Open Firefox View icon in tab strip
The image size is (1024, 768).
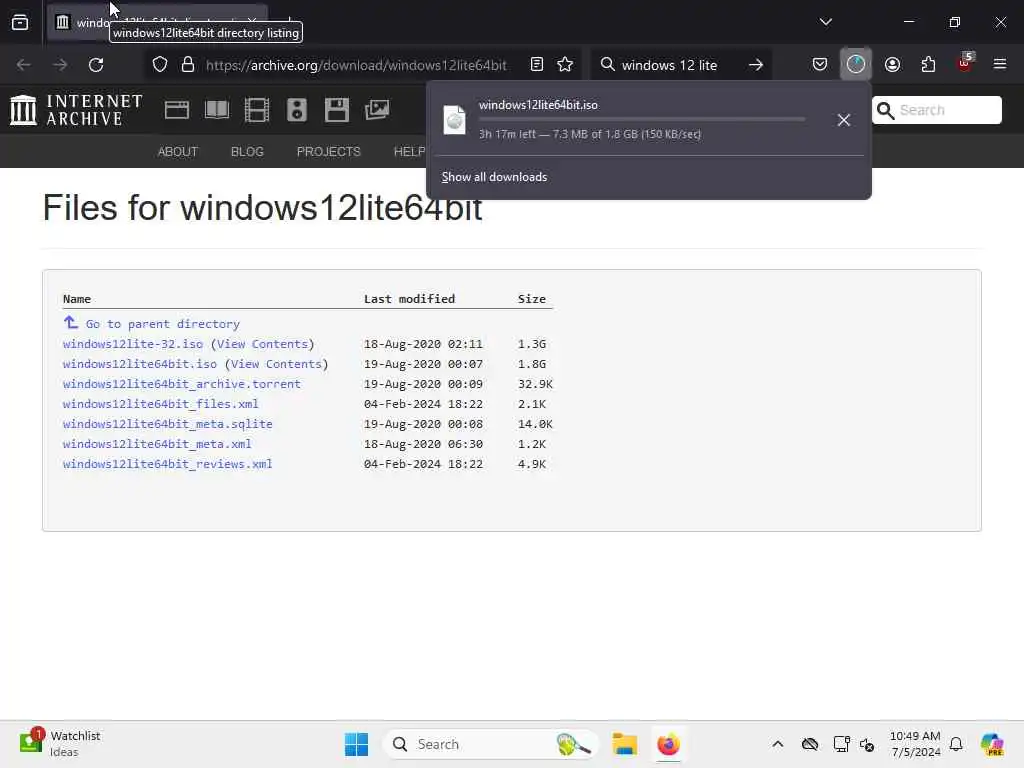point(20,22)
